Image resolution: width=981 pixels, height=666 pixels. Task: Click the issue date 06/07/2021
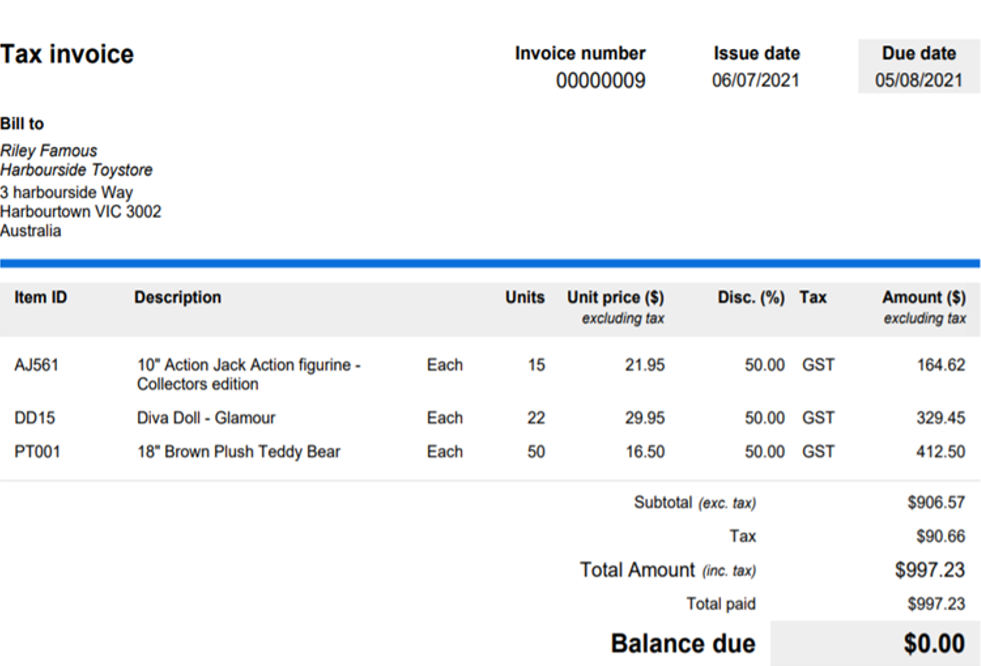755,81
